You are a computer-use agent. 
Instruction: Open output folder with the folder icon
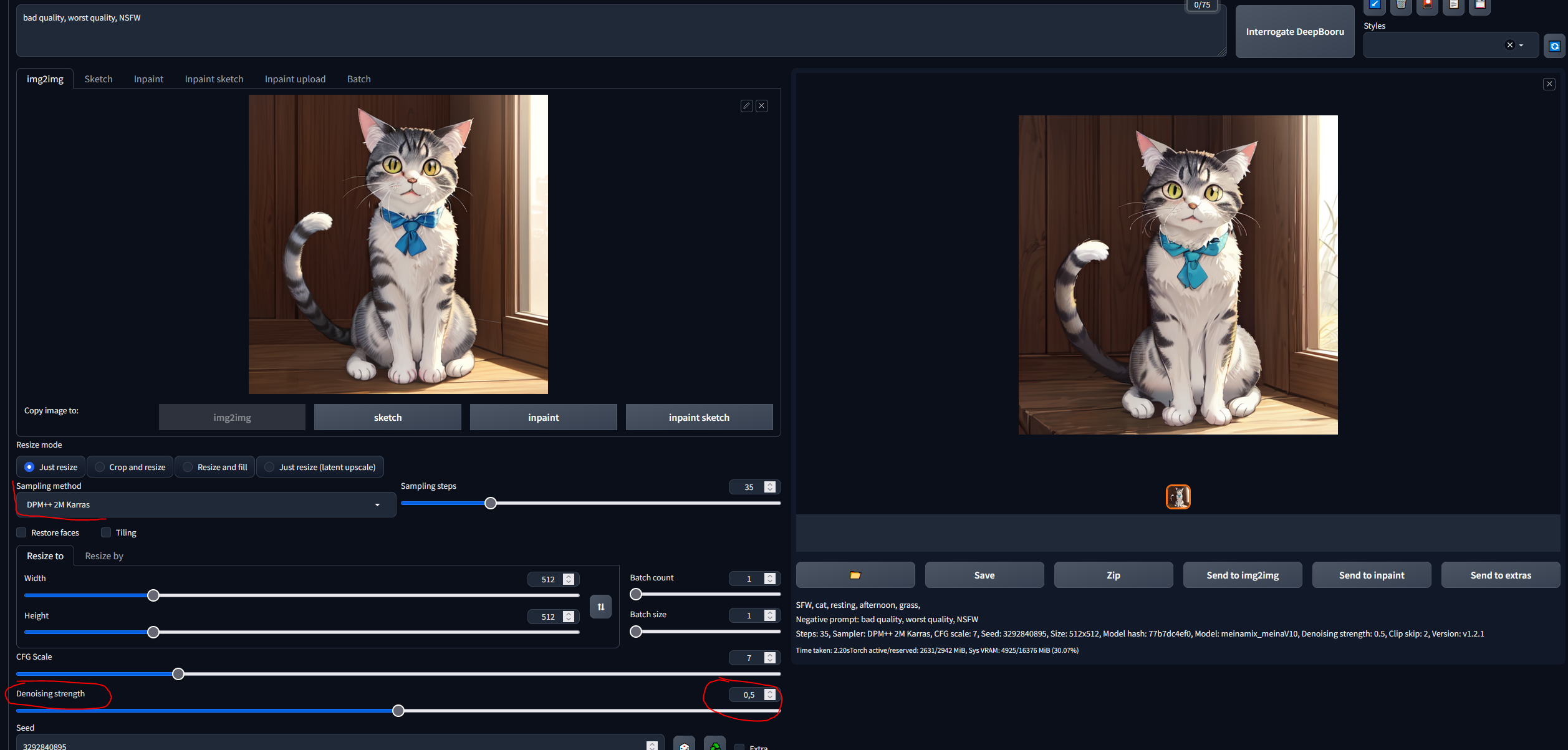pos(855,574)
